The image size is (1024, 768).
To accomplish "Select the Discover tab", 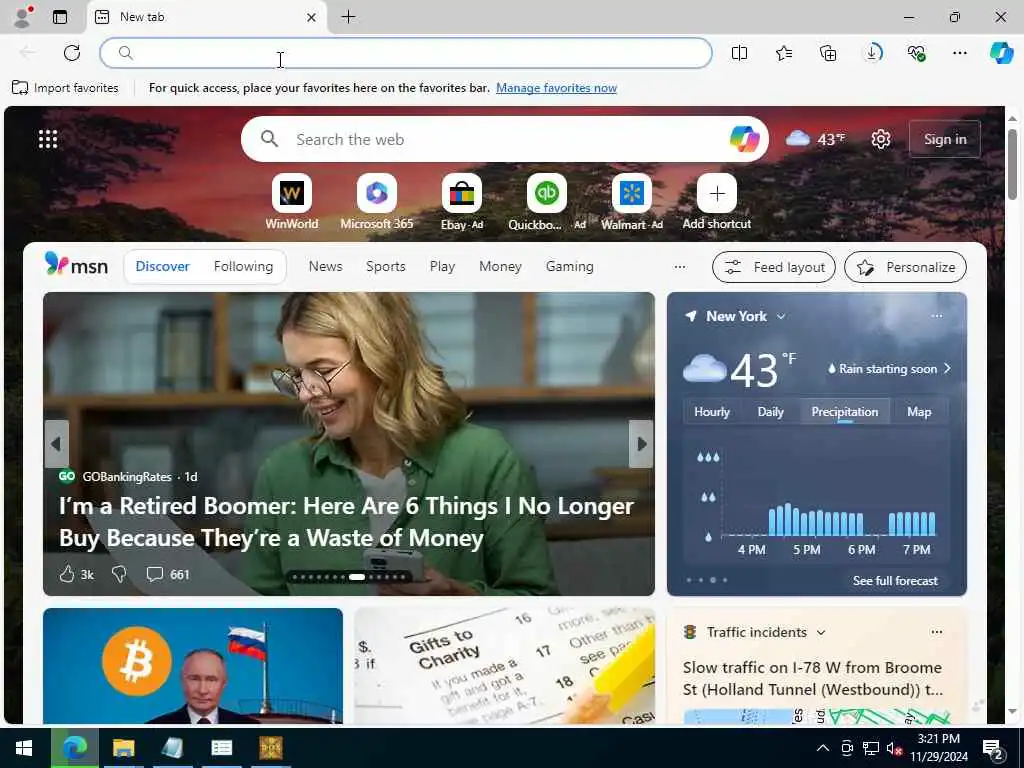I will click(163, 266).
